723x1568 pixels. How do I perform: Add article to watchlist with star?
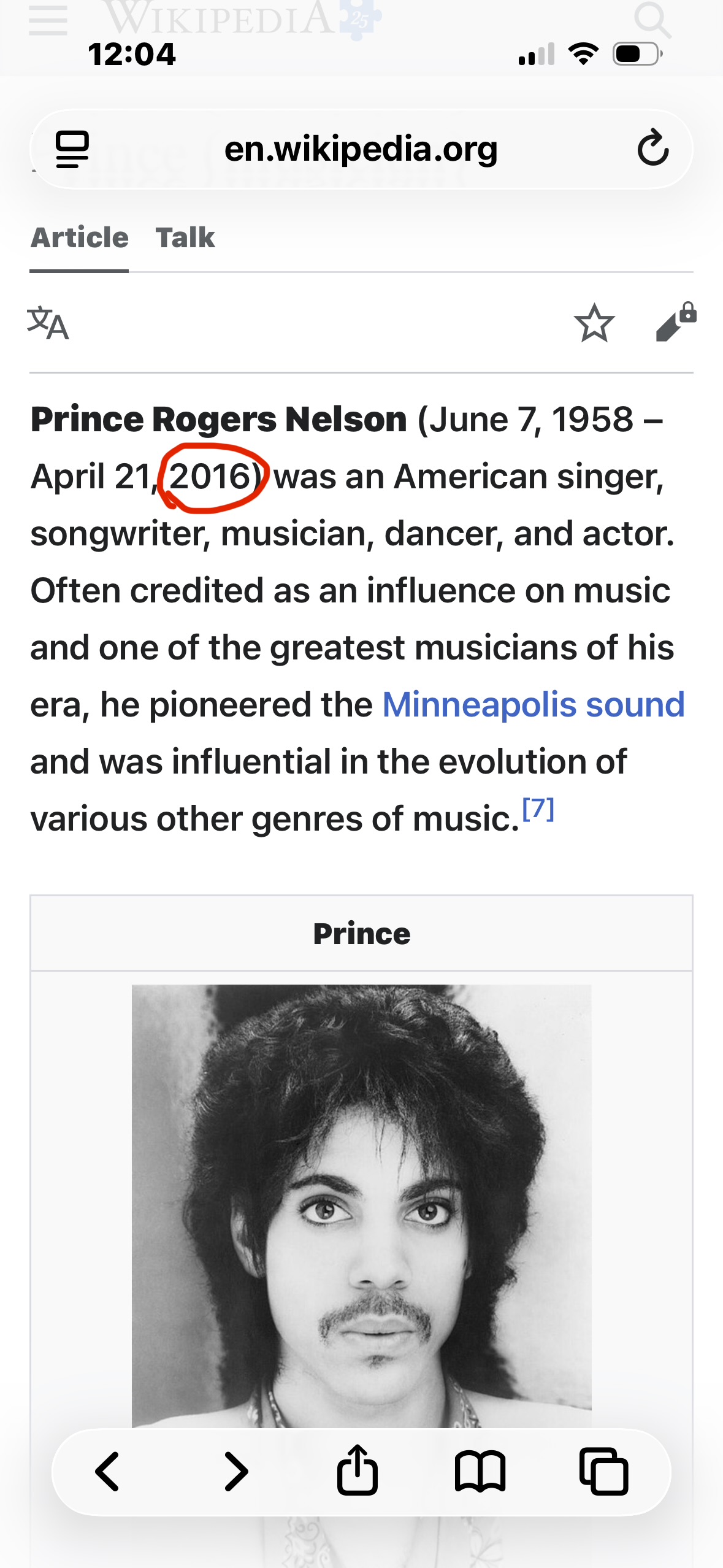pos(594,323)
